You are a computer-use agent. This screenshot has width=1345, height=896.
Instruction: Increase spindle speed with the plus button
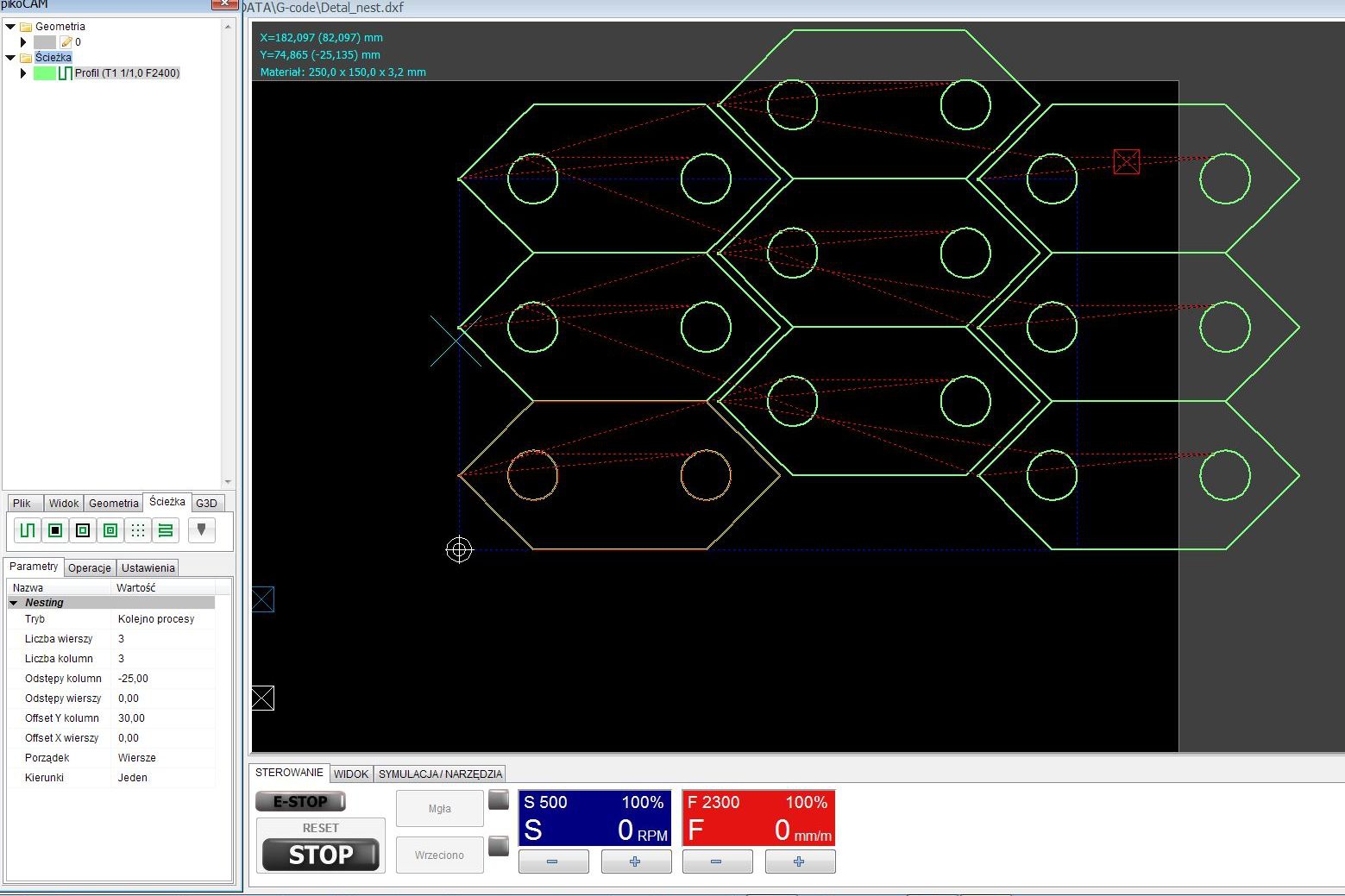[x=636, y=862]
